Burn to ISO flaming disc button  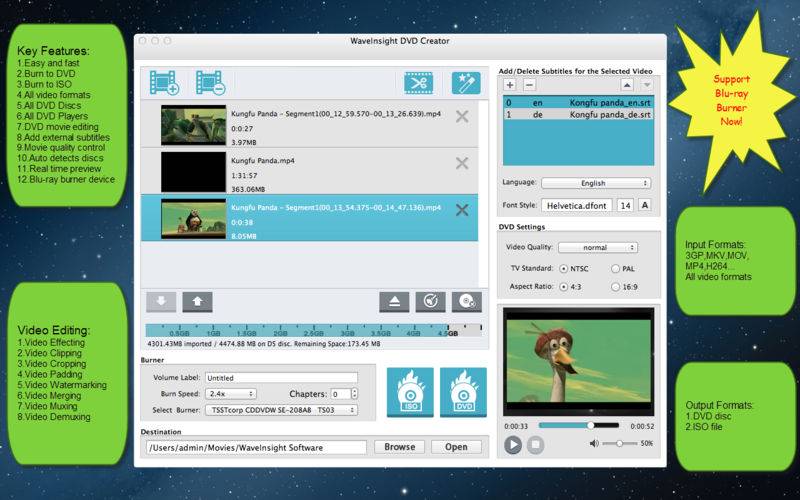click(410, 392)
